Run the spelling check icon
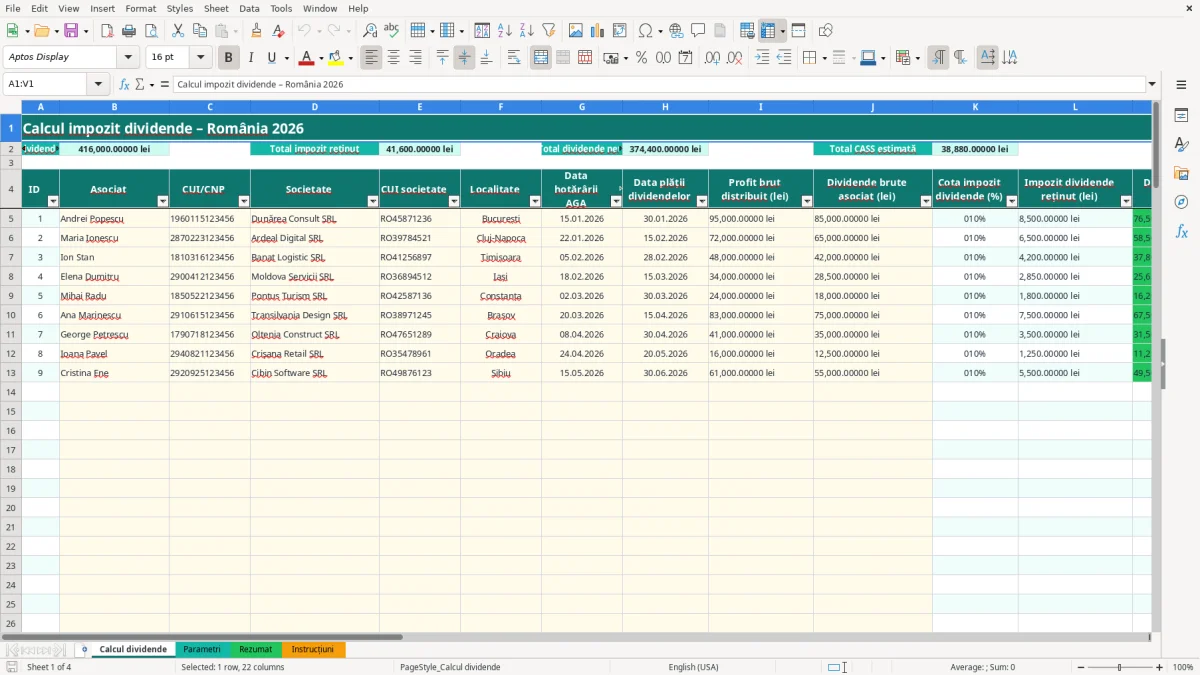 click(x=392, y=31)
